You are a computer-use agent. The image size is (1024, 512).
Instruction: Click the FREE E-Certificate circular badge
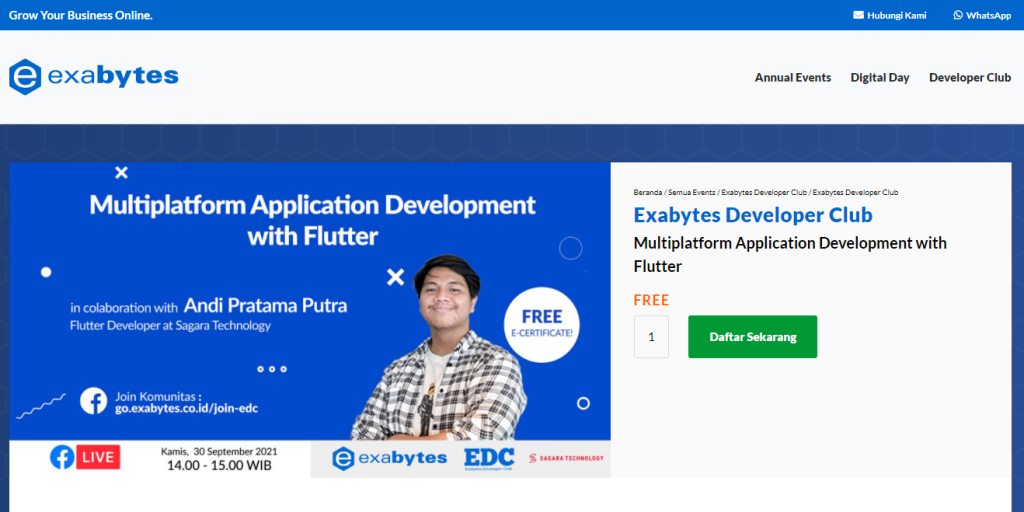[x=541, y=324]
